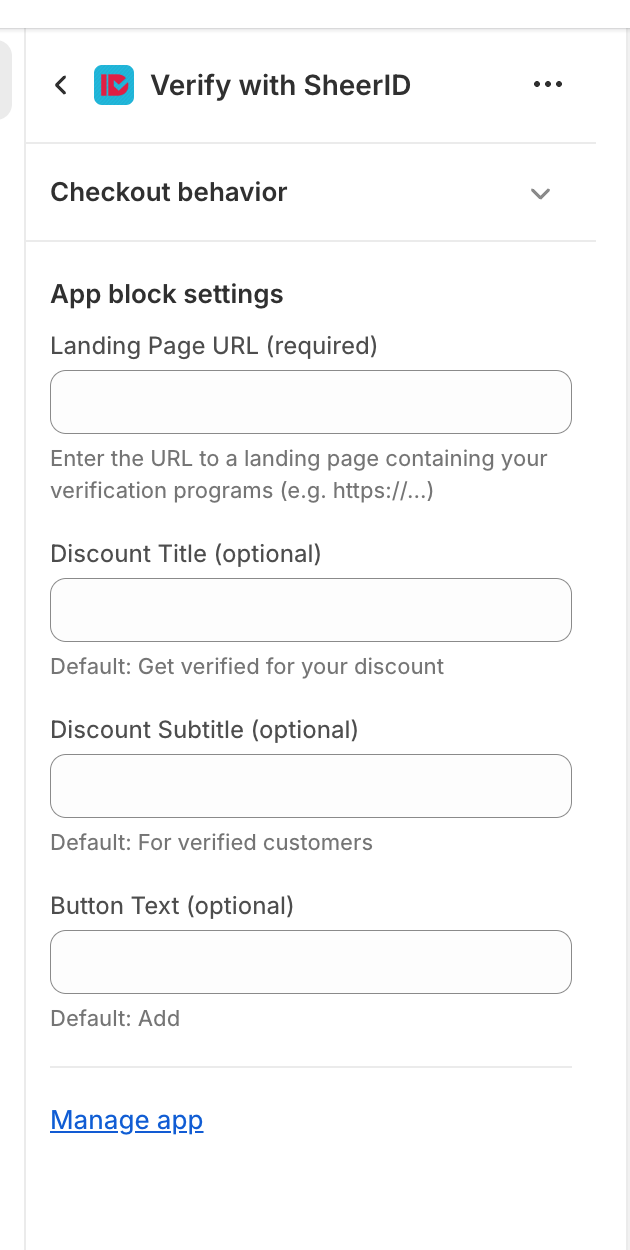Image resolution: width=630 pixels, height=1250 pixels.
Task: Click the "Landing Page URL (required)" label
Action: [x=214, y=346]
